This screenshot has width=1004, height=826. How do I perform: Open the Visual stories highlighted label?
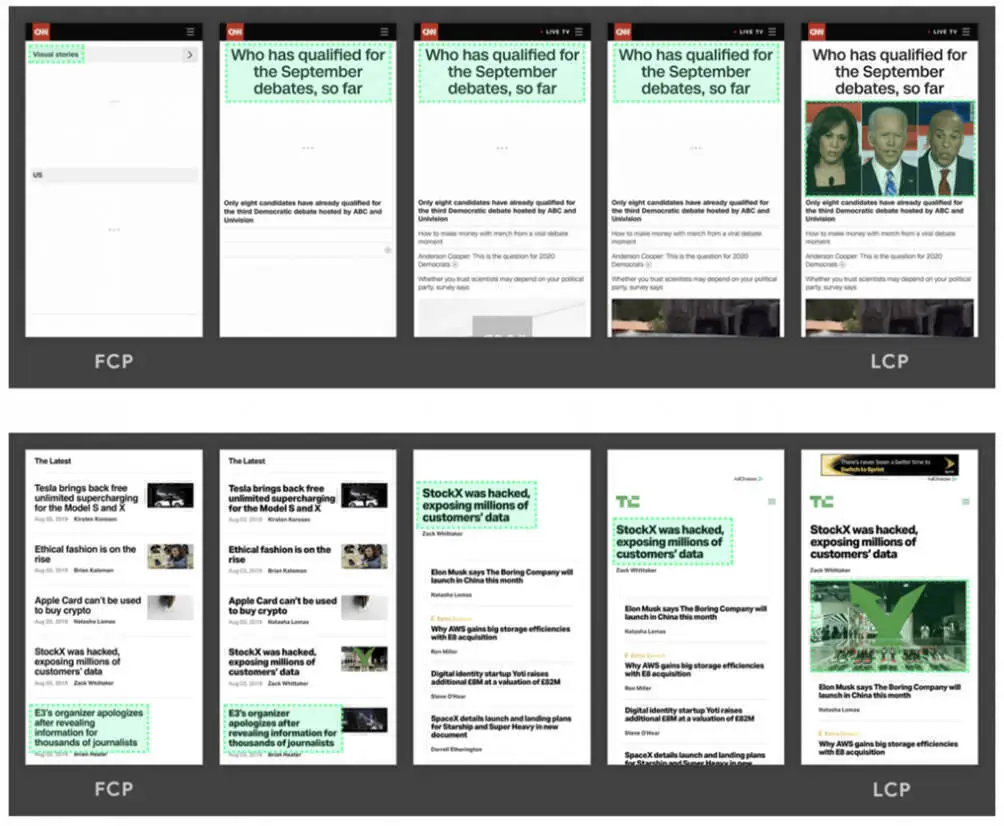click(56, 55)
